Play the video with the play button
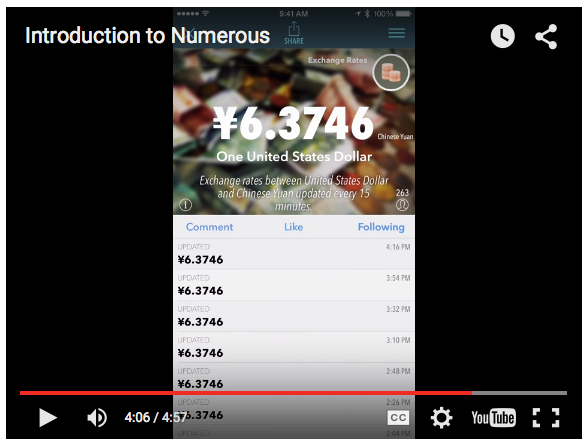 pyautogui.click(x=48, y=417)
